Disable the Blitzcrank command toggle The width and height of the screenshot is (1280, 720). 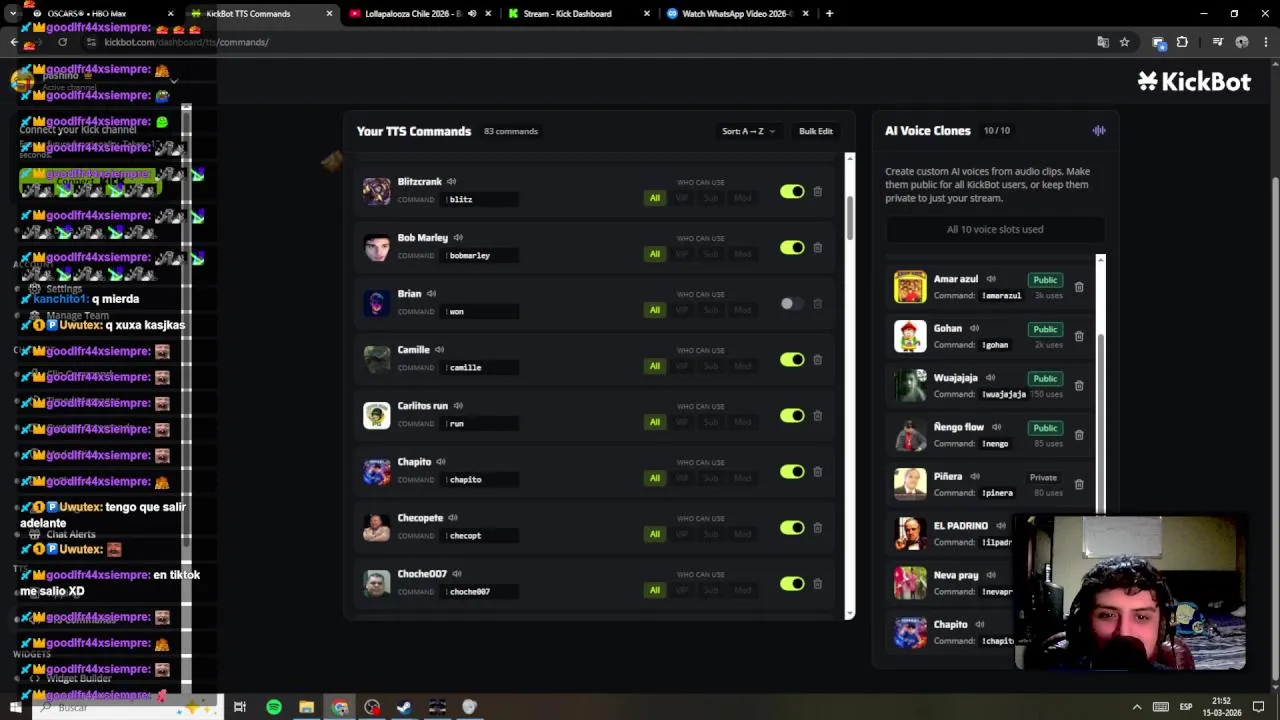pyautogui.click(x=792, y=191)
